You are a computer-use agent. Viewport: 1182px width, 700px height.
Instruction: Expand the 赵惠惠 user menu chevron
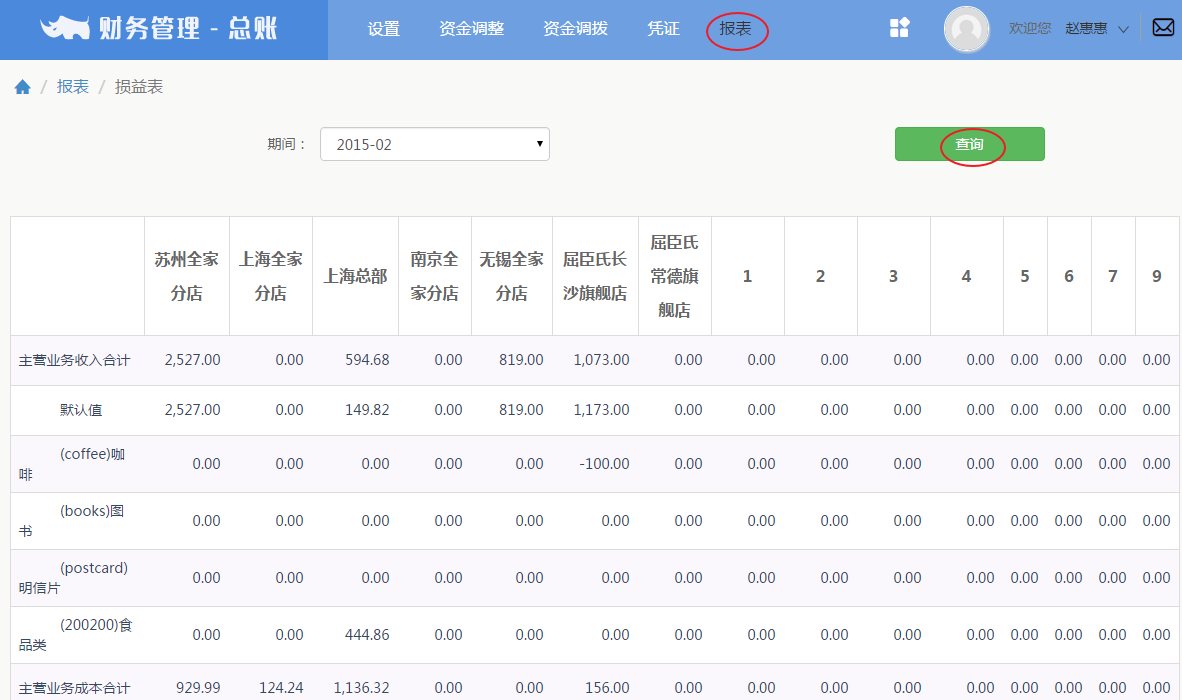pyautogui.click(x=1123, y=29)
